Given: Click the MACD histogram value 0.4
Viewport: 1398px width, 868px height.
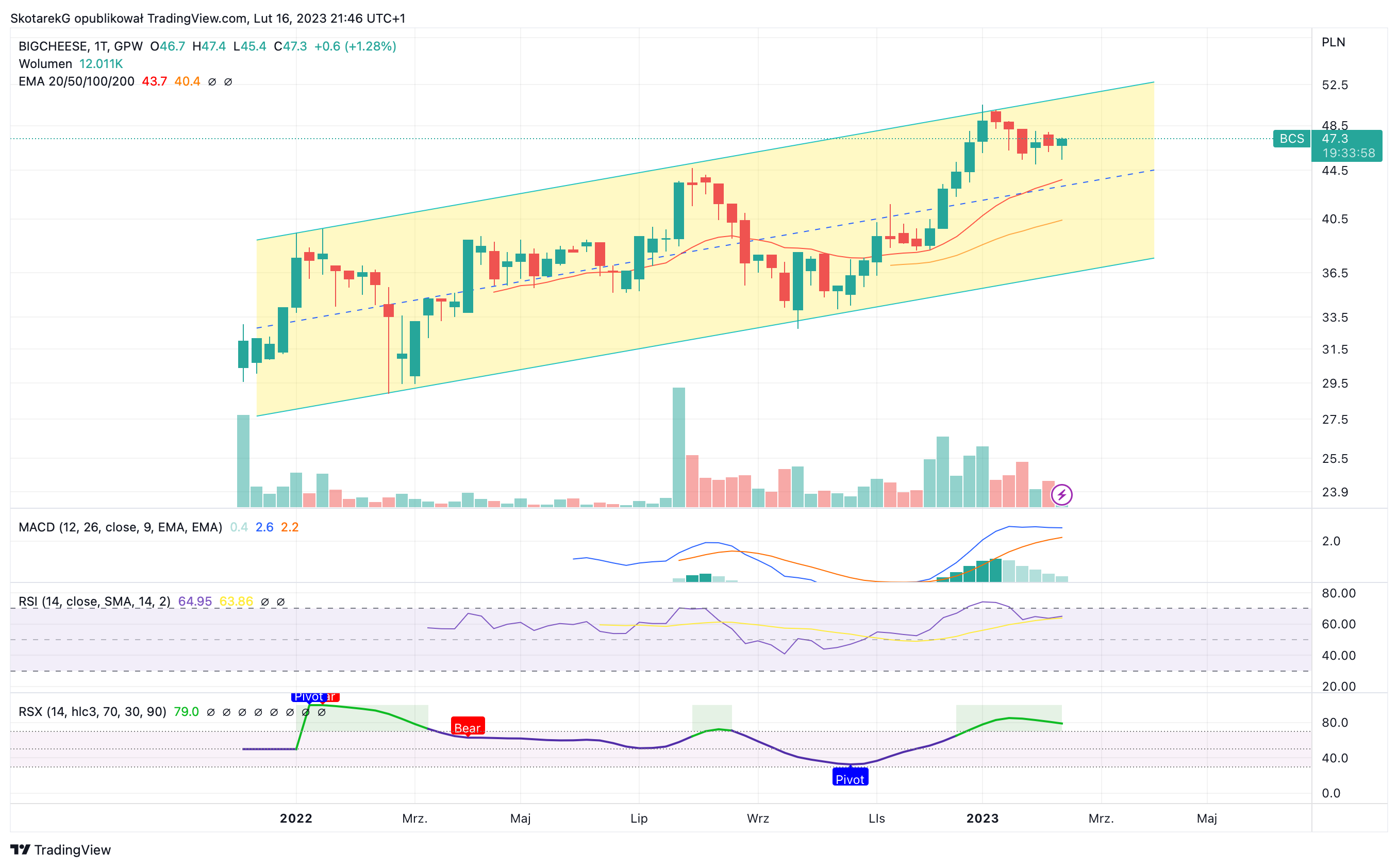Looking at the screenshot, I should (x=239, y=527).
